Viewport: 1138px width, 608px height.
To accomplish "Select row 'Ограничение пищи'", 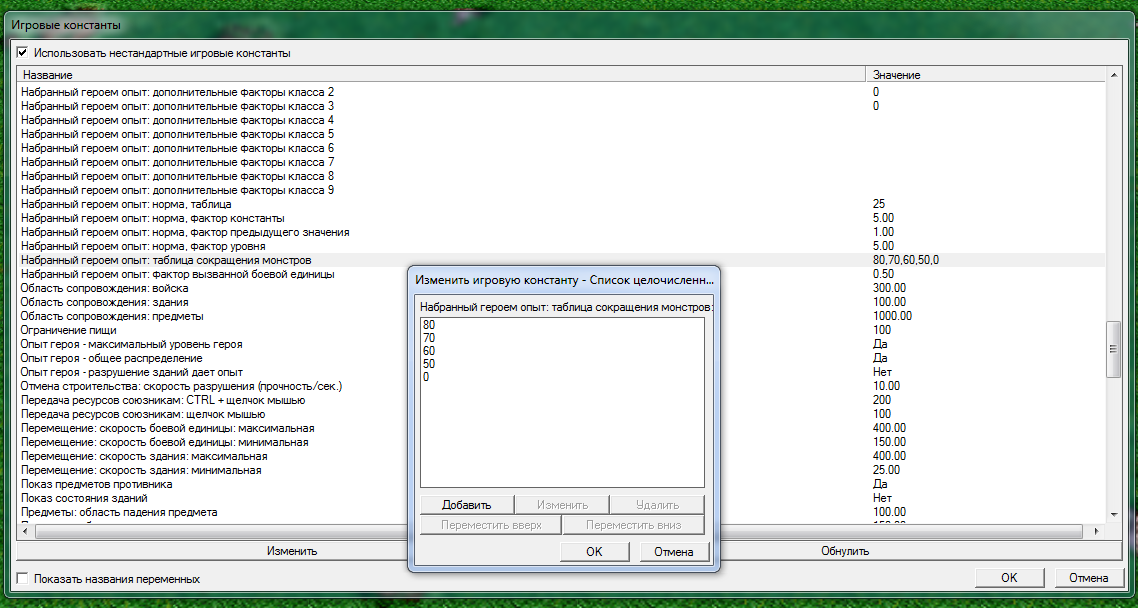I will point(213,330).
